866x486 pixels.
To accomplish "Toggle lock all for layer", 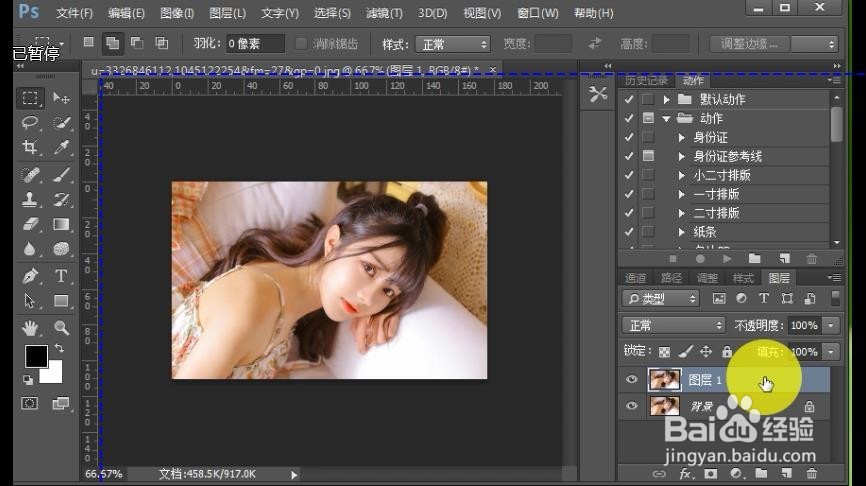I will [x=727, y=352].
